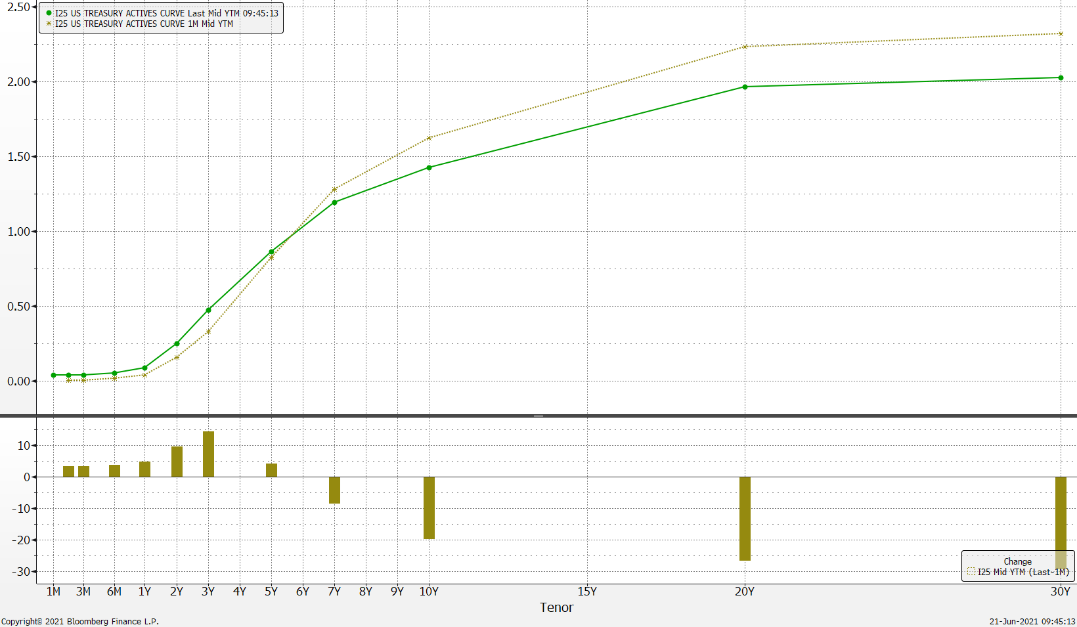Click the green dot icon in the top legend
The width and height of the screenshot is (1077, 627).
click(47, 13)
